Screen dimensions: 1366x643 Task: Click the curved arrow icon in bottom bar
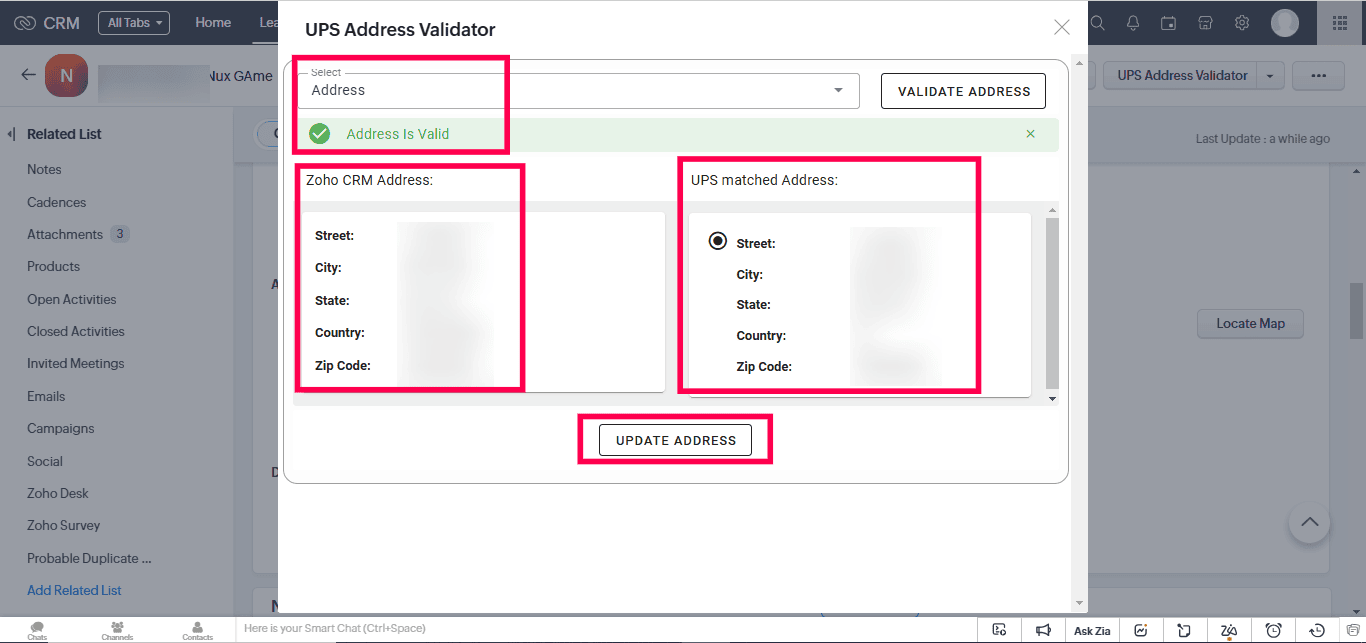coord(1185,630)
